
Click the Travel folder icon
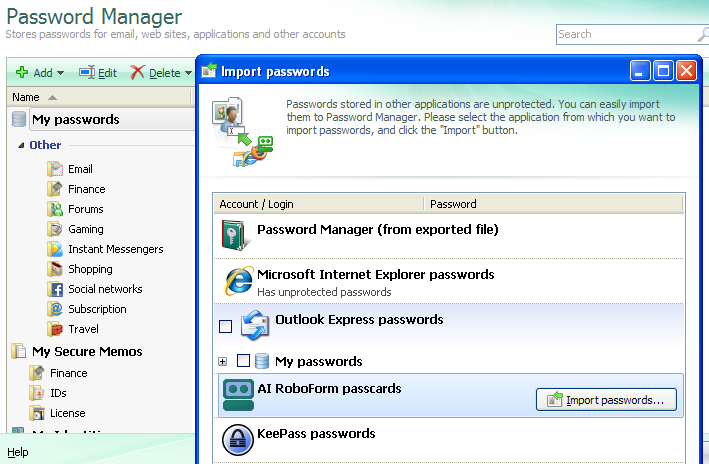click(55, 329)
